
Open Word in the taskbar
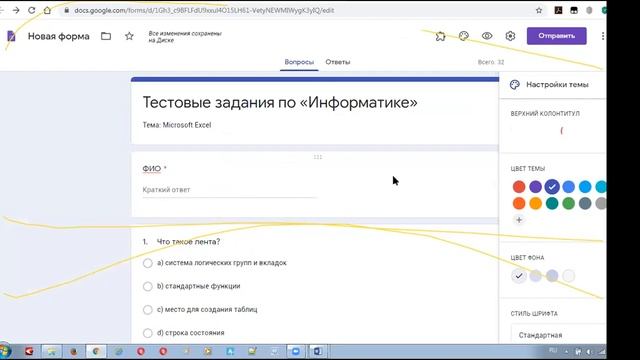coord(318,351)
